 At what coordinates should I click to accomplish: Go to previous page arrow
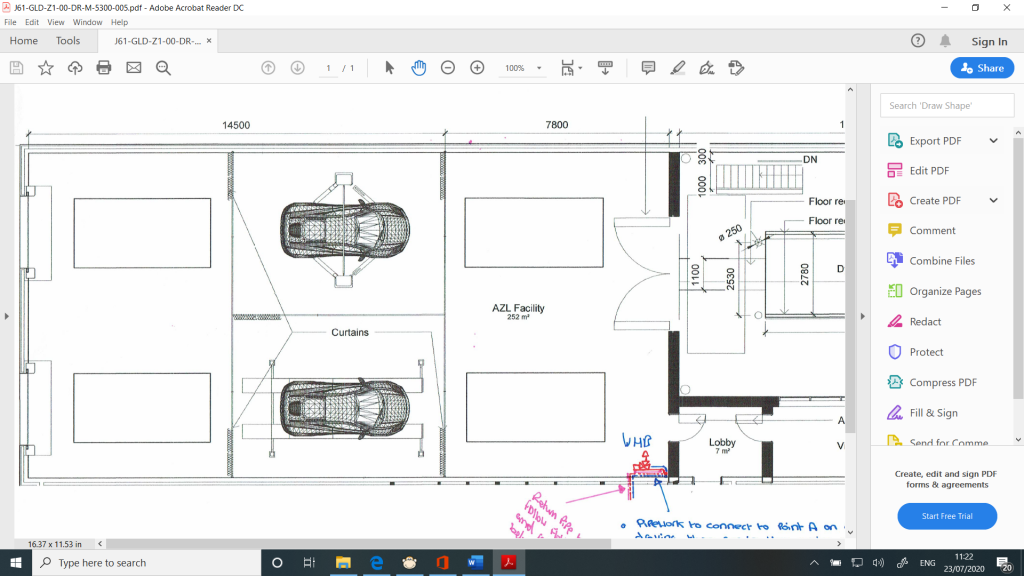268,68
